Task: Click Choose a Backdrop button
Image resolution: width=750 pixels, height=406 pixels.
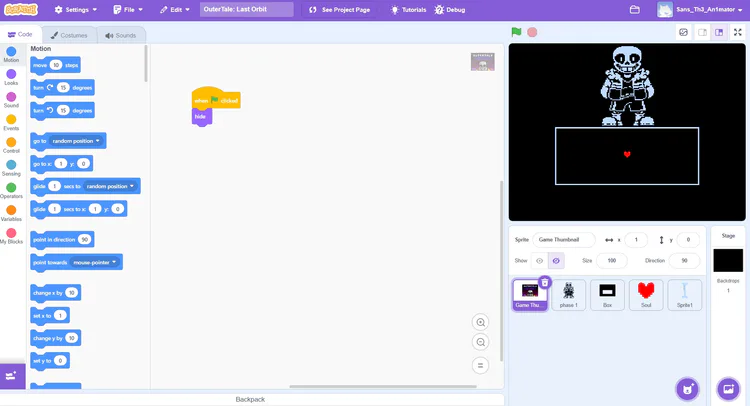Action: pos(728,389)
